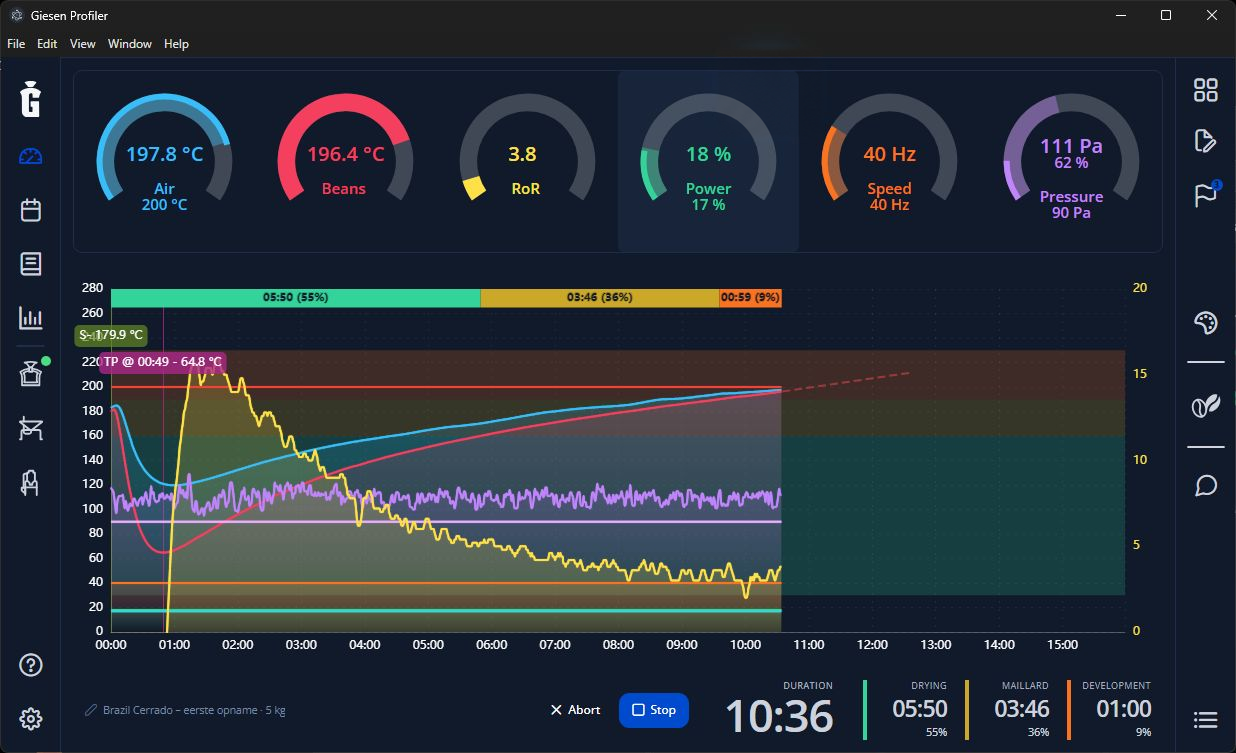Click the Giesen Profiler title bar icon

[16, 16]
